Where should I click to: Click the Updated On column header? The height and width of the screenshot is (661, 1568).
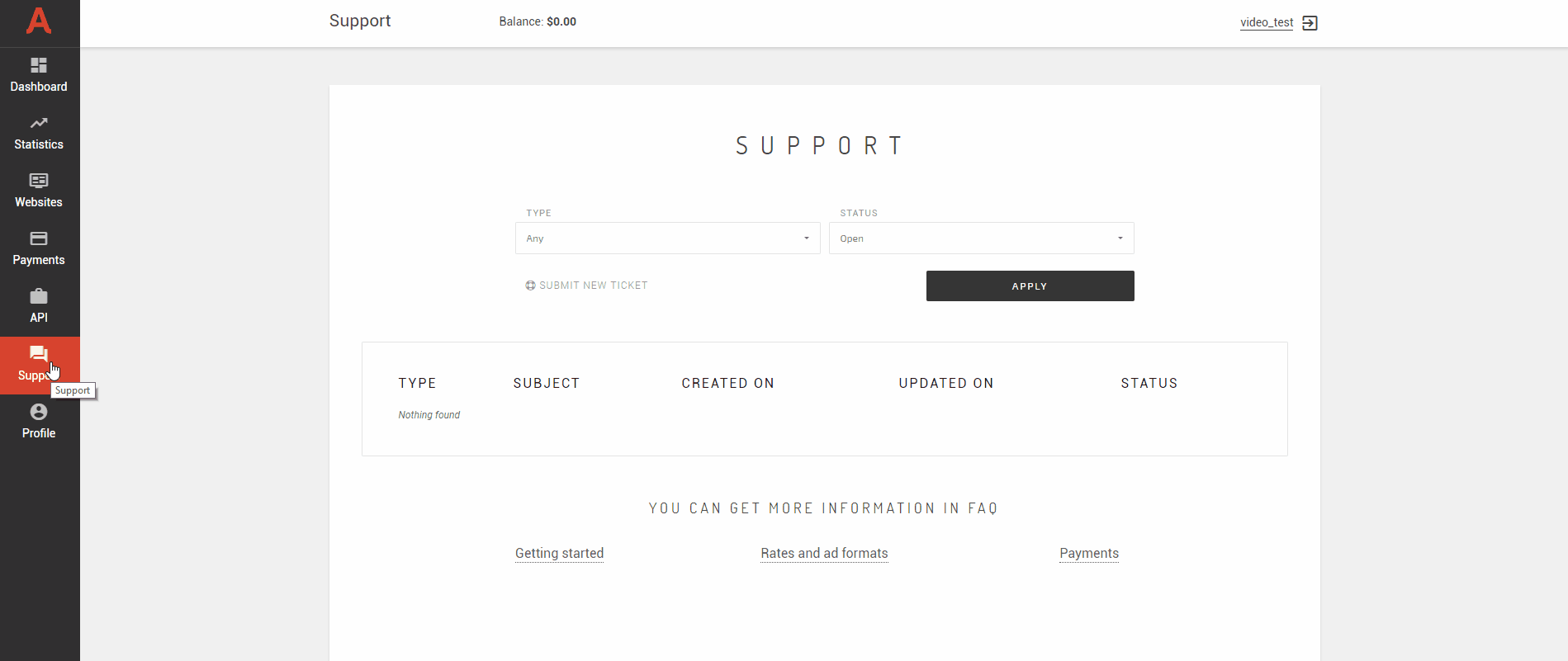[945, 383]
